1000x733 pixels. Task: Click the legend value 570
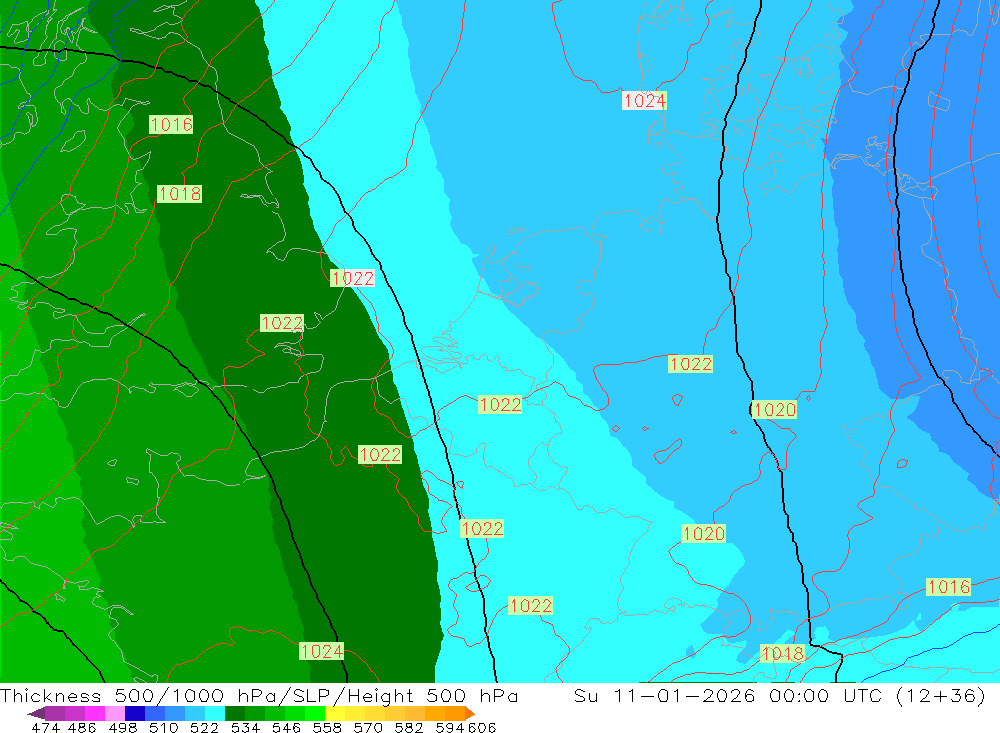368,728
